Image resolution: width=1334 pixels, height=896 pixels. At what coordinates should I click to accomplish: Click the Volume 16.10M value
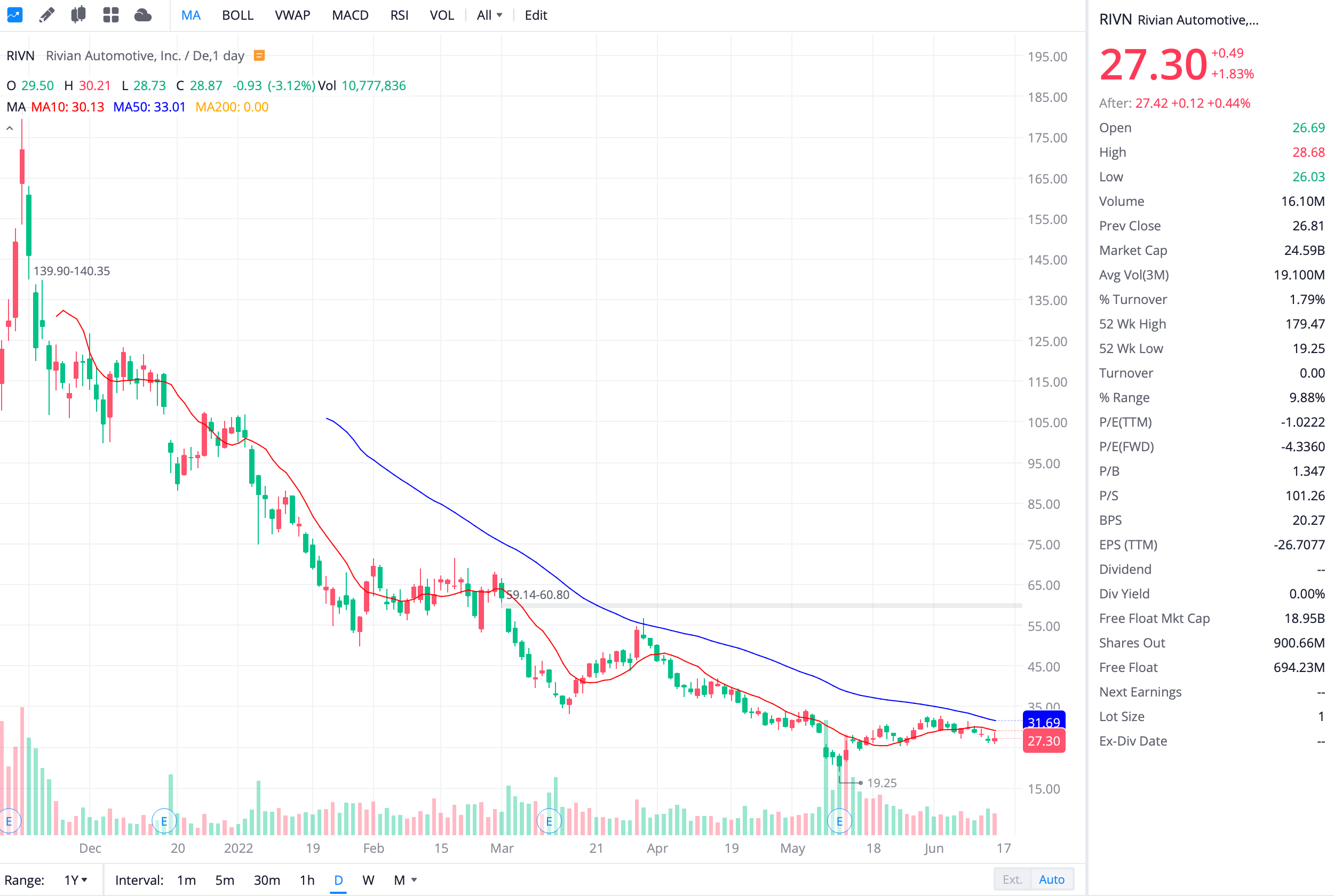[1303, 201]
